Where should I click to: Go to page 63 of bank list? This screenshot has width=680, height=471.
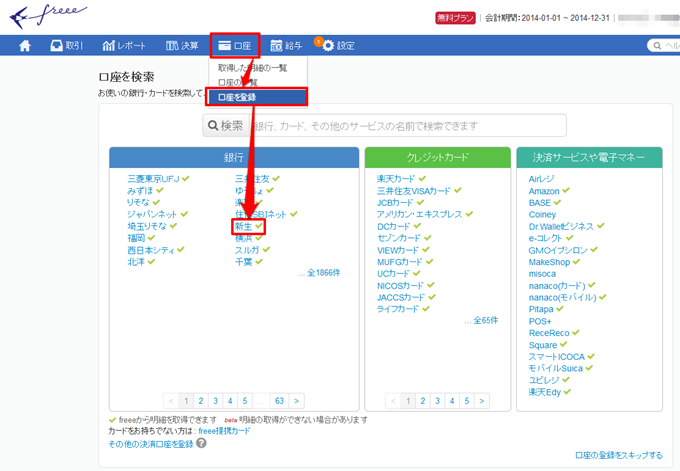pos(279,400)
